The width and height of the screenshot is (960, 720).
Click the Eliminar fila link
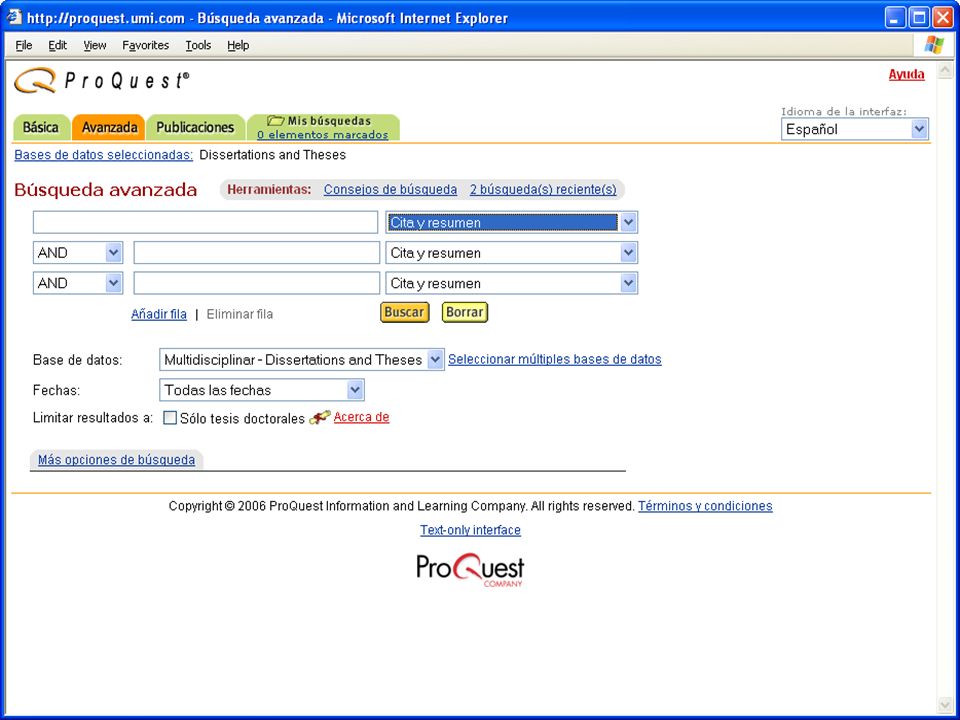point(240,314)
